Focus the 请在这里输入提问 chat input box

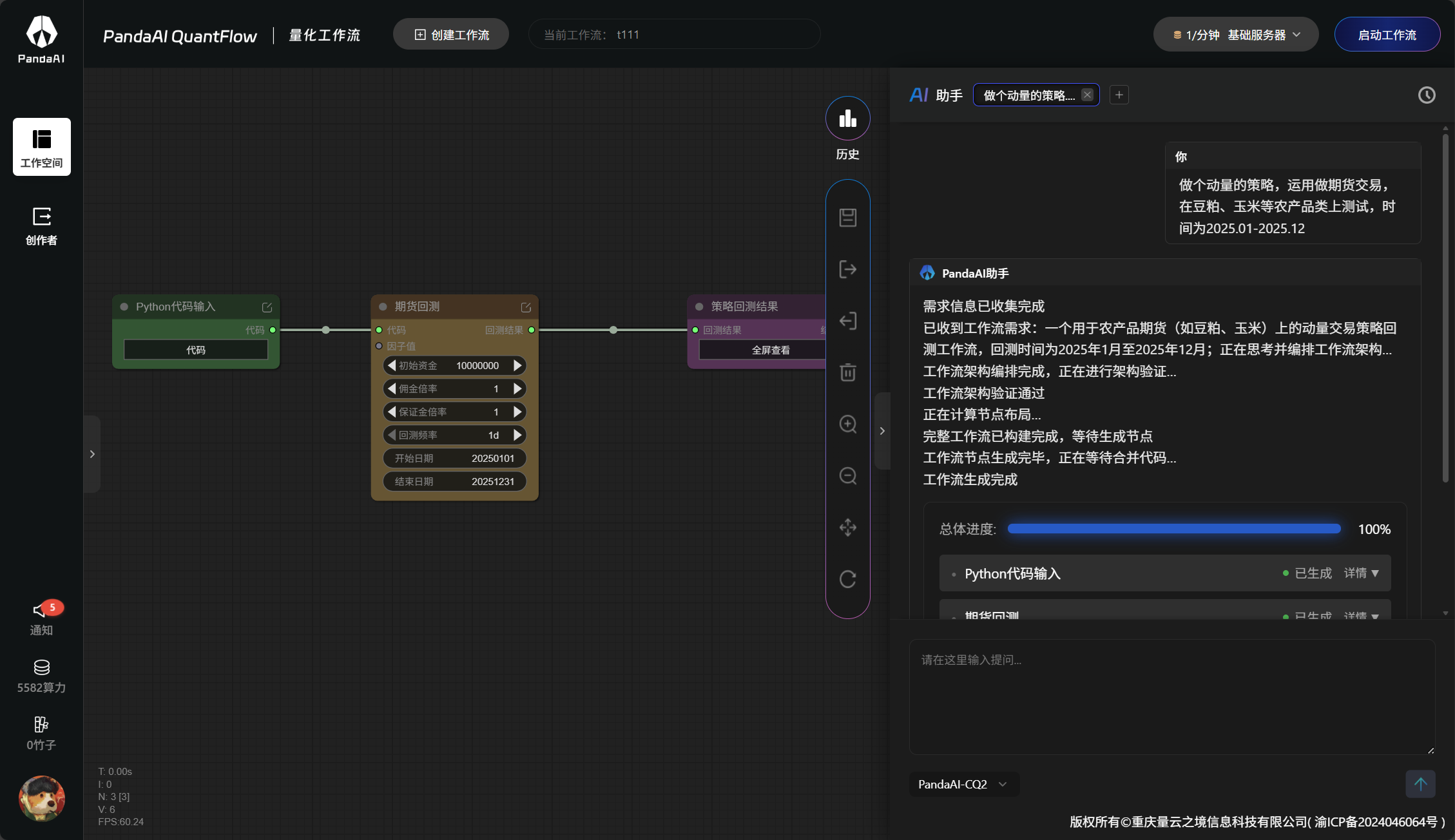point(1172,697)
